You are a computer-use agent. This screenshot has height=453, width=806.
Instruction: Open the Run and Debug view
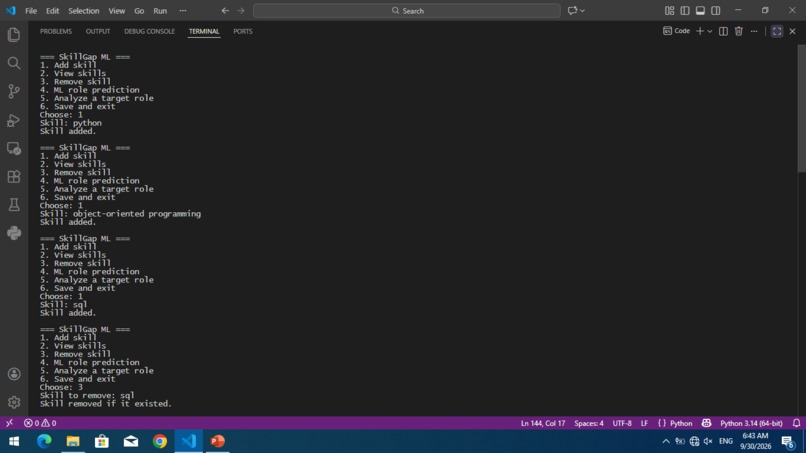click(x=14, y=120)
